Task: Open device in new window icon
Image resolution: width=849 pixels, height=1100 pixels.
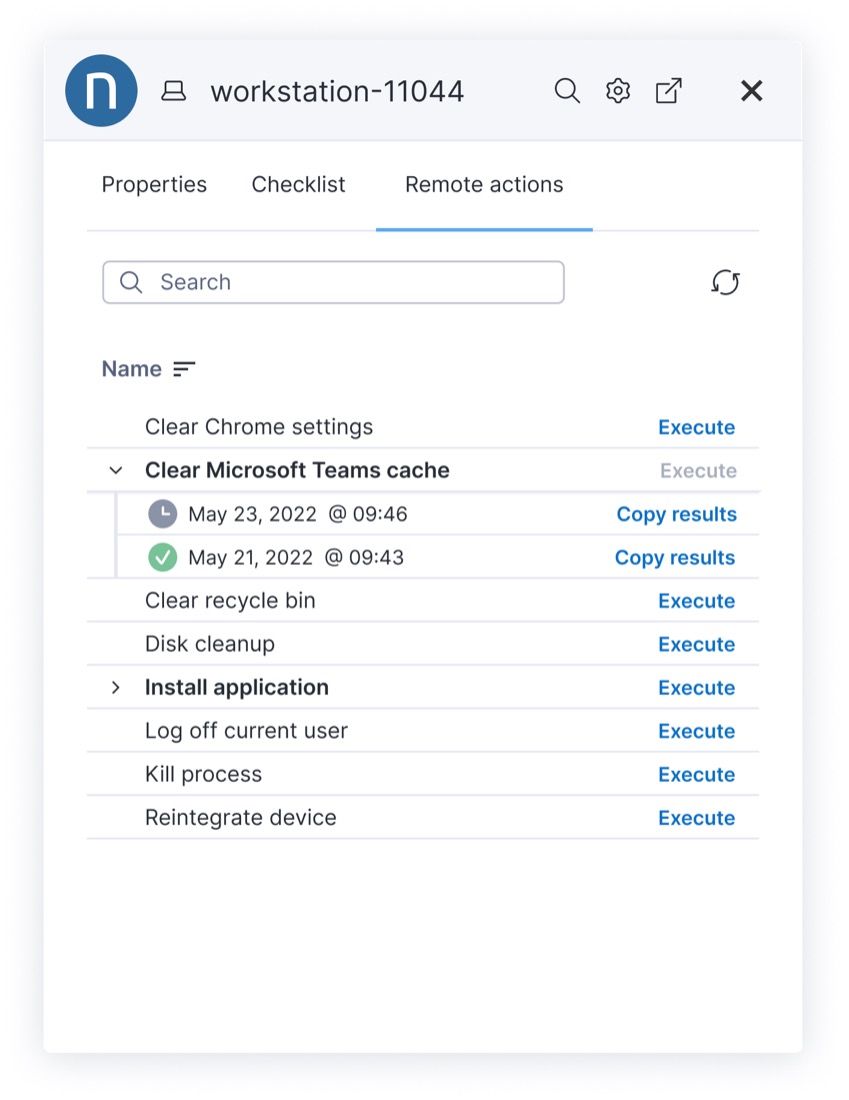Action: (x=668, y=91)
